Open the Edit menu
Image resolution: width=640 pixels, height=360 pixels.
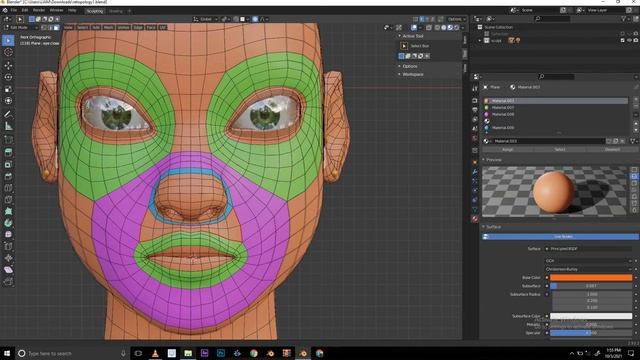pyautogui.click(x=25, y=10)
